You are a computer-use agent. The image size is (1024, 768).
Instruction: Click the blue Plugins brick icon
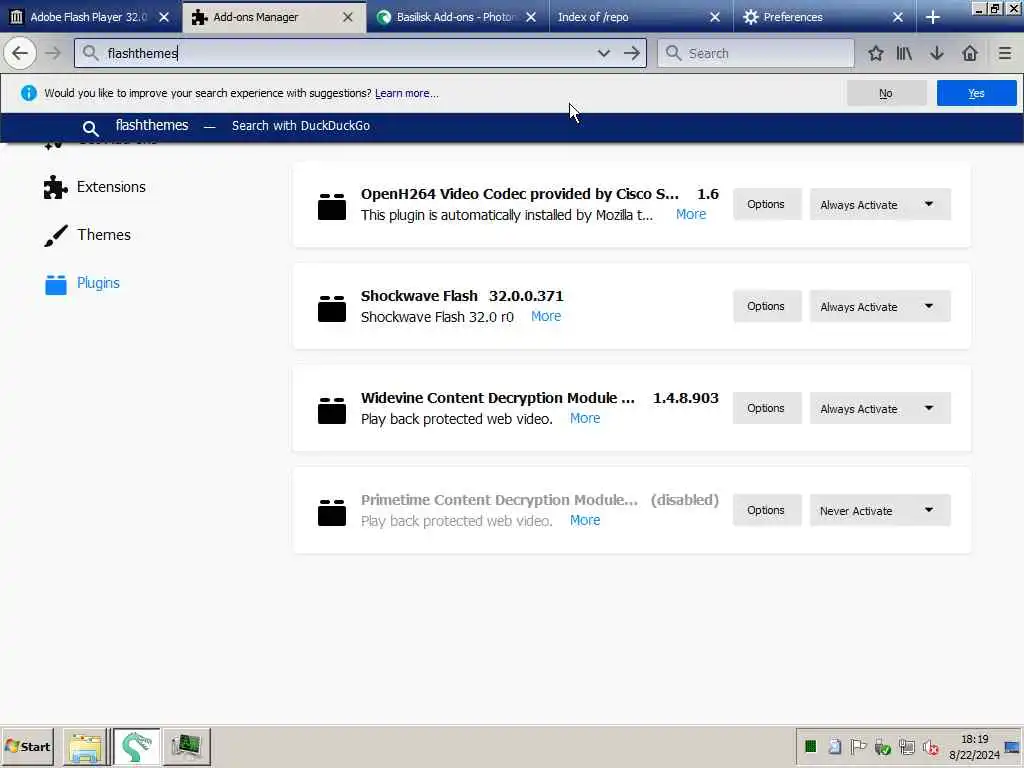point(56,284)
